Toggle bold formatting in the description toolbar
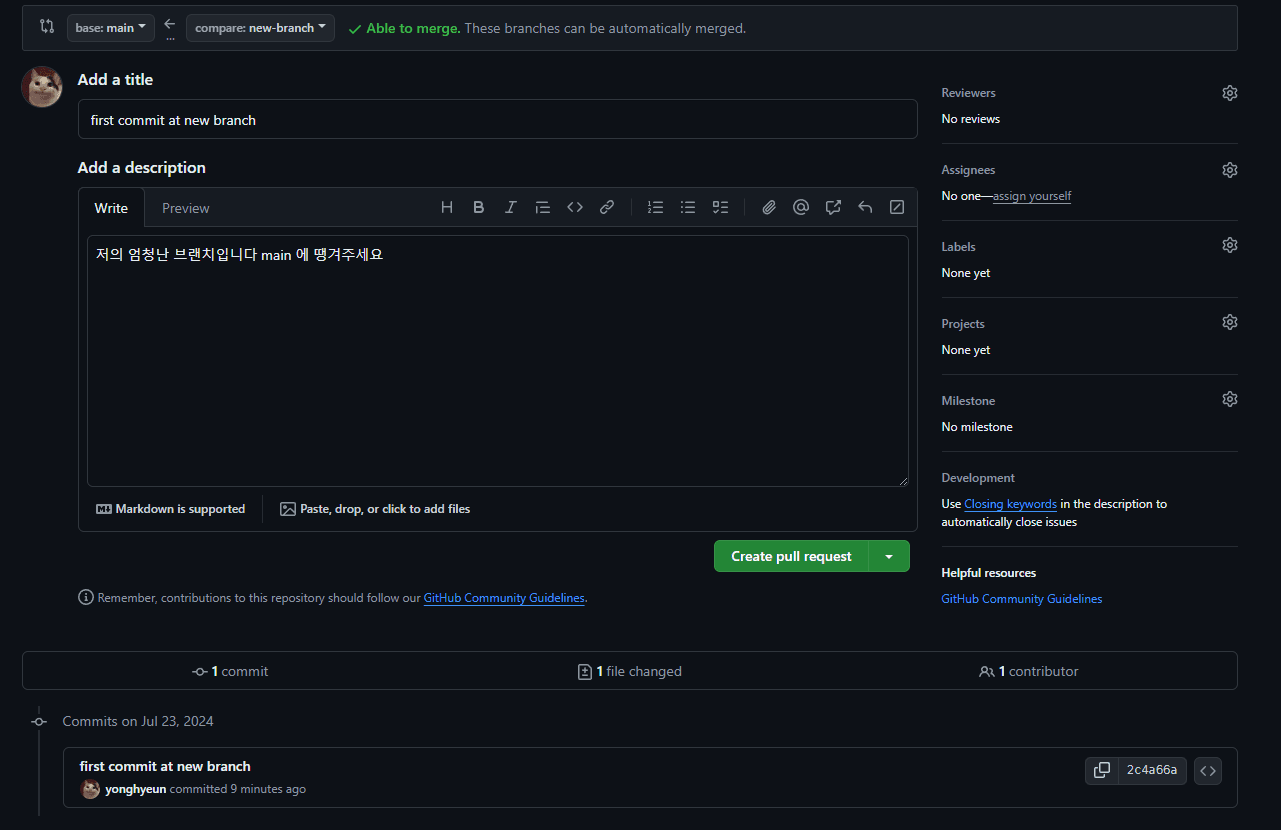The image size is (1281, 830). (x=479, y=207)
